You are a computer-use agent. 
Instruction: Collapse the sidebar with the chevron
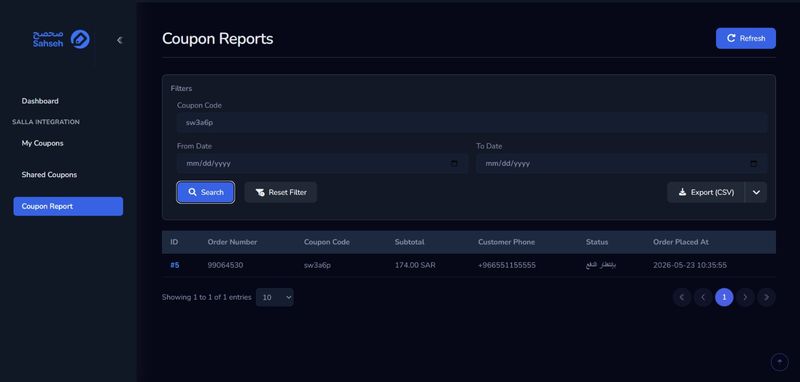[x=119, y=40]
